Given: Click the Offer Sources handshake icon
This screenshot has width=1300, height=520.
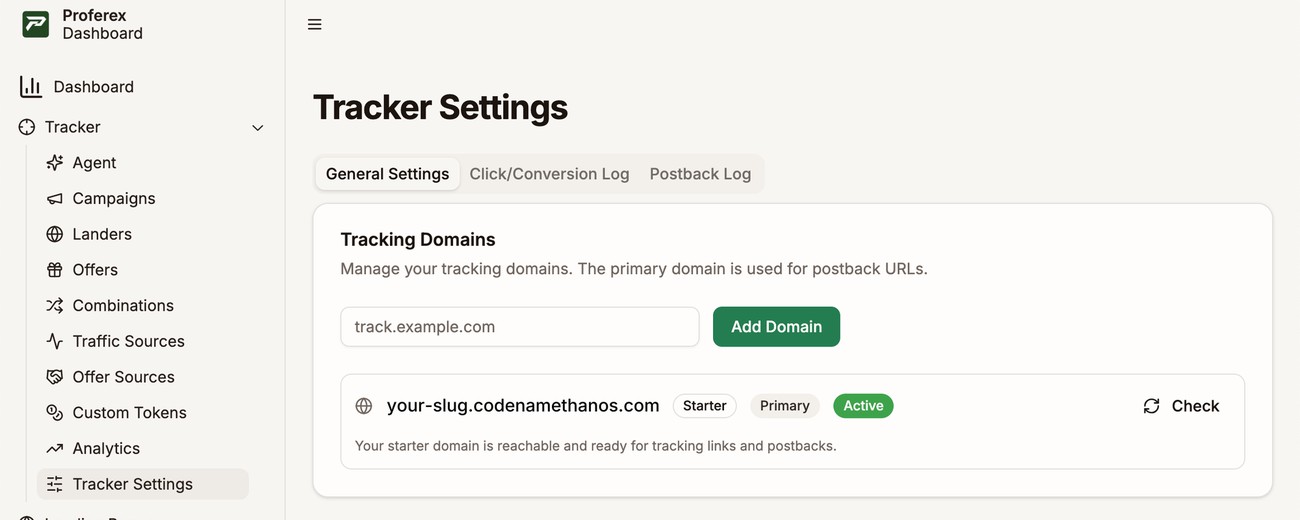Looking at the screenshot, I should tap(55, 377).
